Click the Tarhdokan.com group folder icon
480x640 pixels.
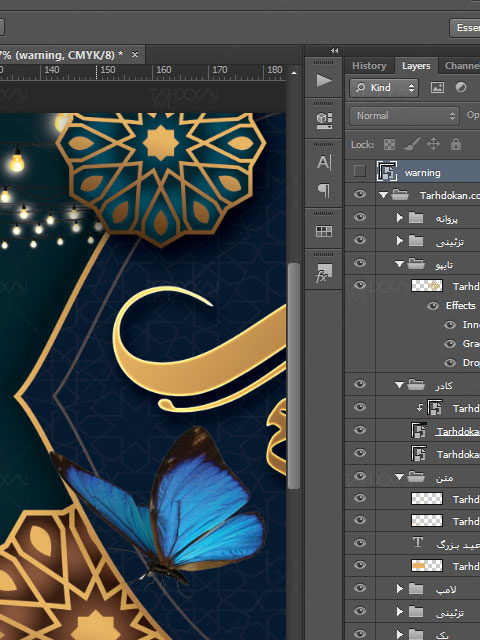400,195
